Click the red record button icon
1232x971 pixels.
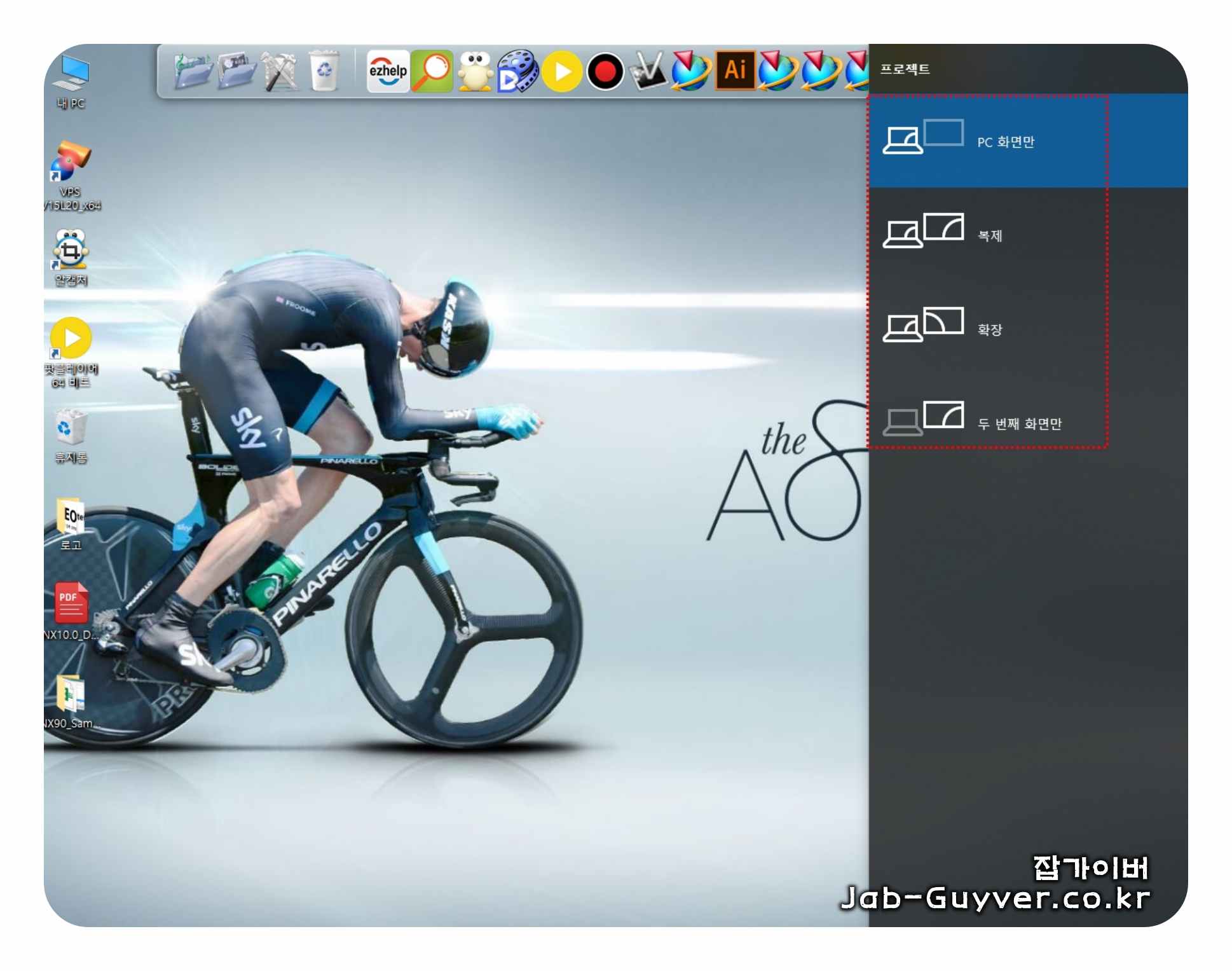coord(605,71)
